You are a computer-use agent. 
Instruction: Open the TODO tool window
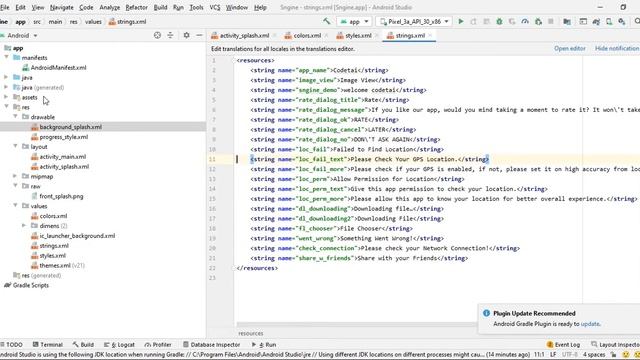(x=11, y=344)
